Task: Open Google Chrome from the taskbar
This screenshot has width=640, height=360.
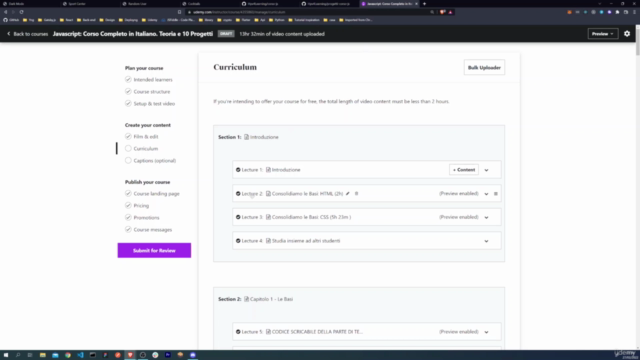Action: [x=68, y=355]
